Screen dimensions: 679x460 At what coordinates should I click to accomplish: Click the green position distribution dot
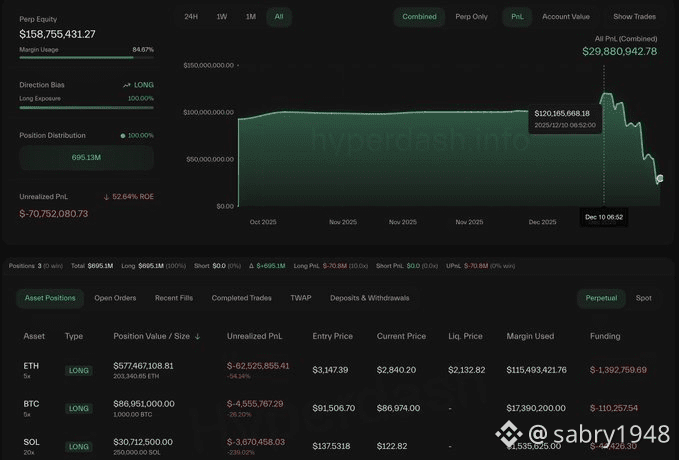(123, 136)
